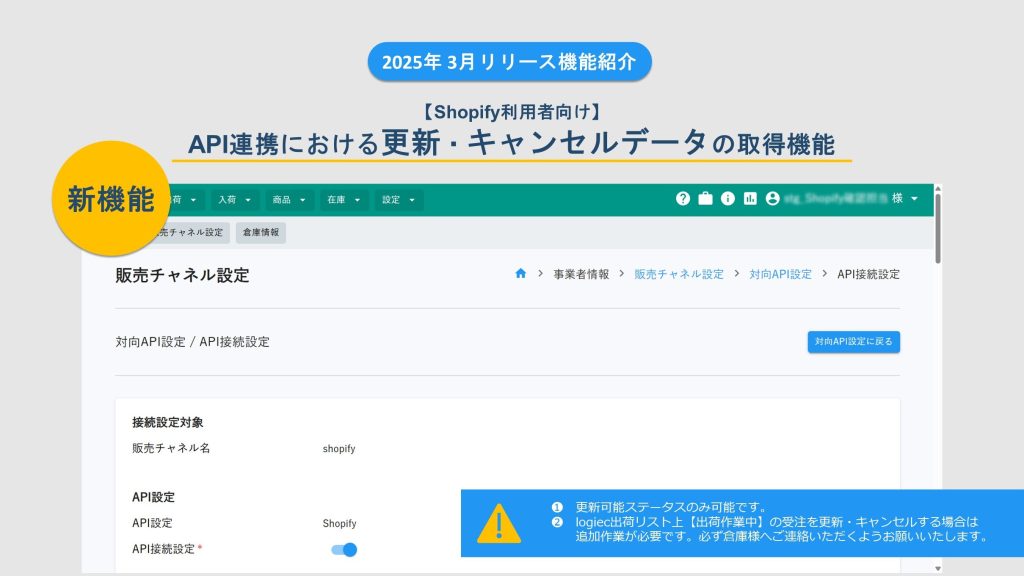Expand the 入荷 menu
Screen dimensions: 1024x576
click(234, 200)
